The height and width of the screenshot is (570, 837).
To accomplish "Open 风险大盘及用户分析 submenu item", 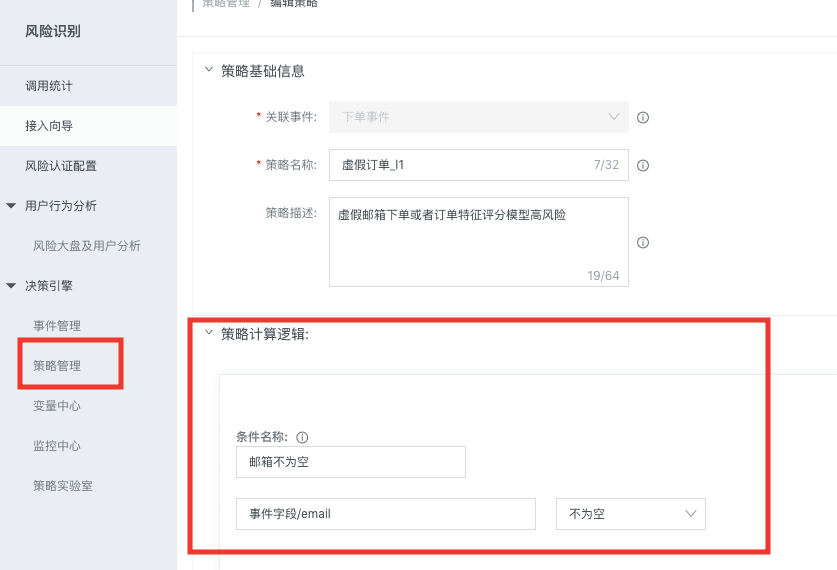I will [x=87, y=246].
